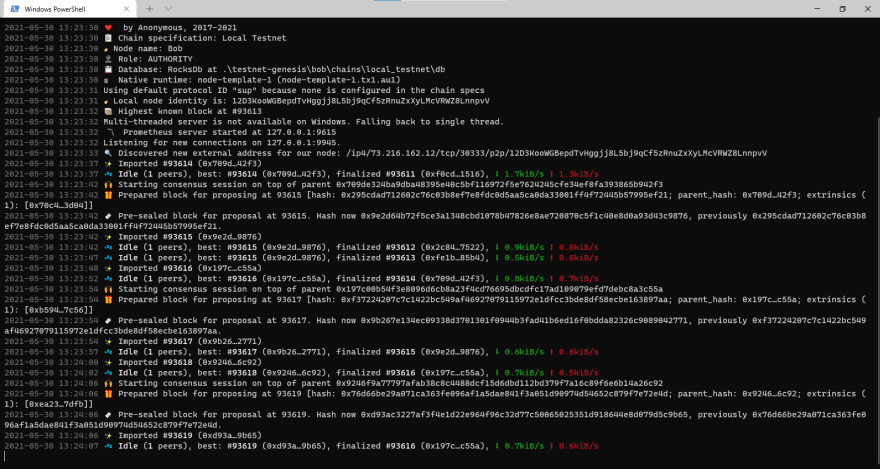Click the green '1.7kiB/s' download rate
Image resolution: width=880 pixels, height=469 pixels.
tap(525, 174)
